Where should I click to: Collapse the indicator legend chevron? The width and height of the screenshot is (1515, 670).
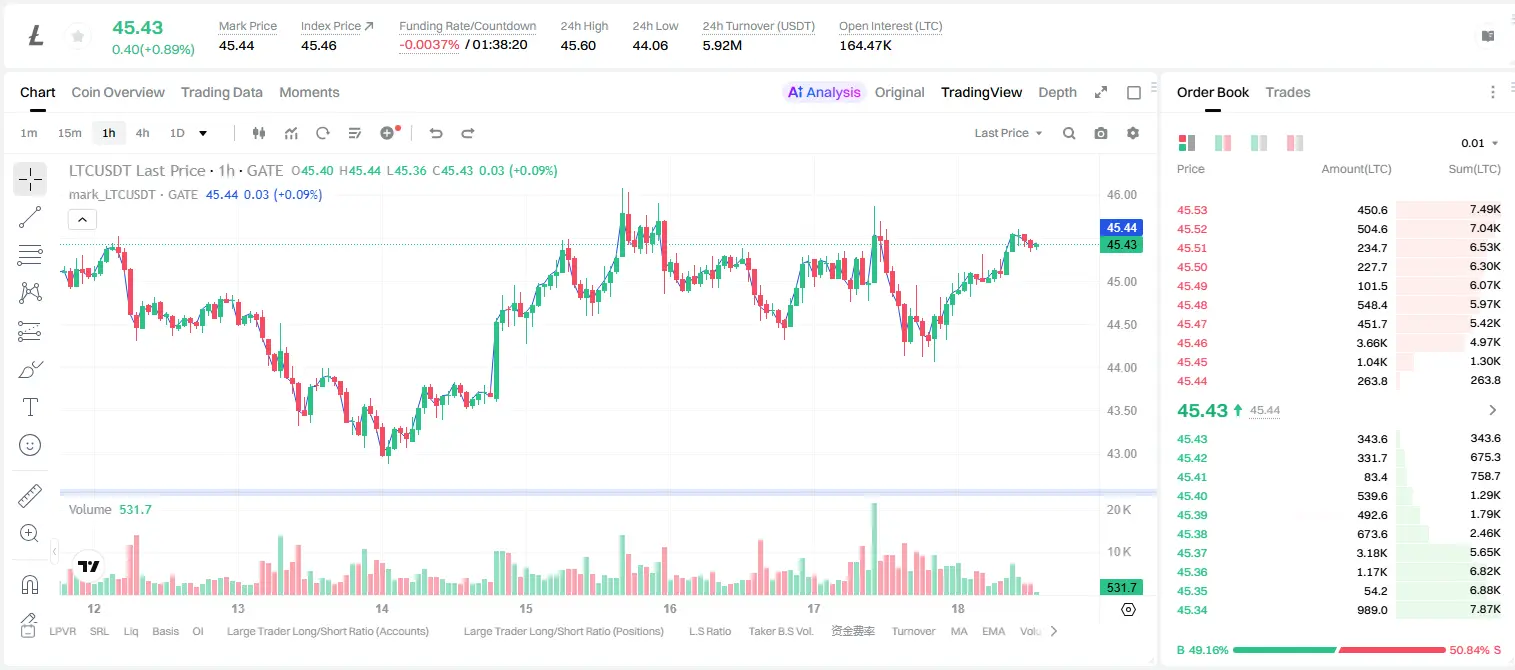(x=82, y=219)
